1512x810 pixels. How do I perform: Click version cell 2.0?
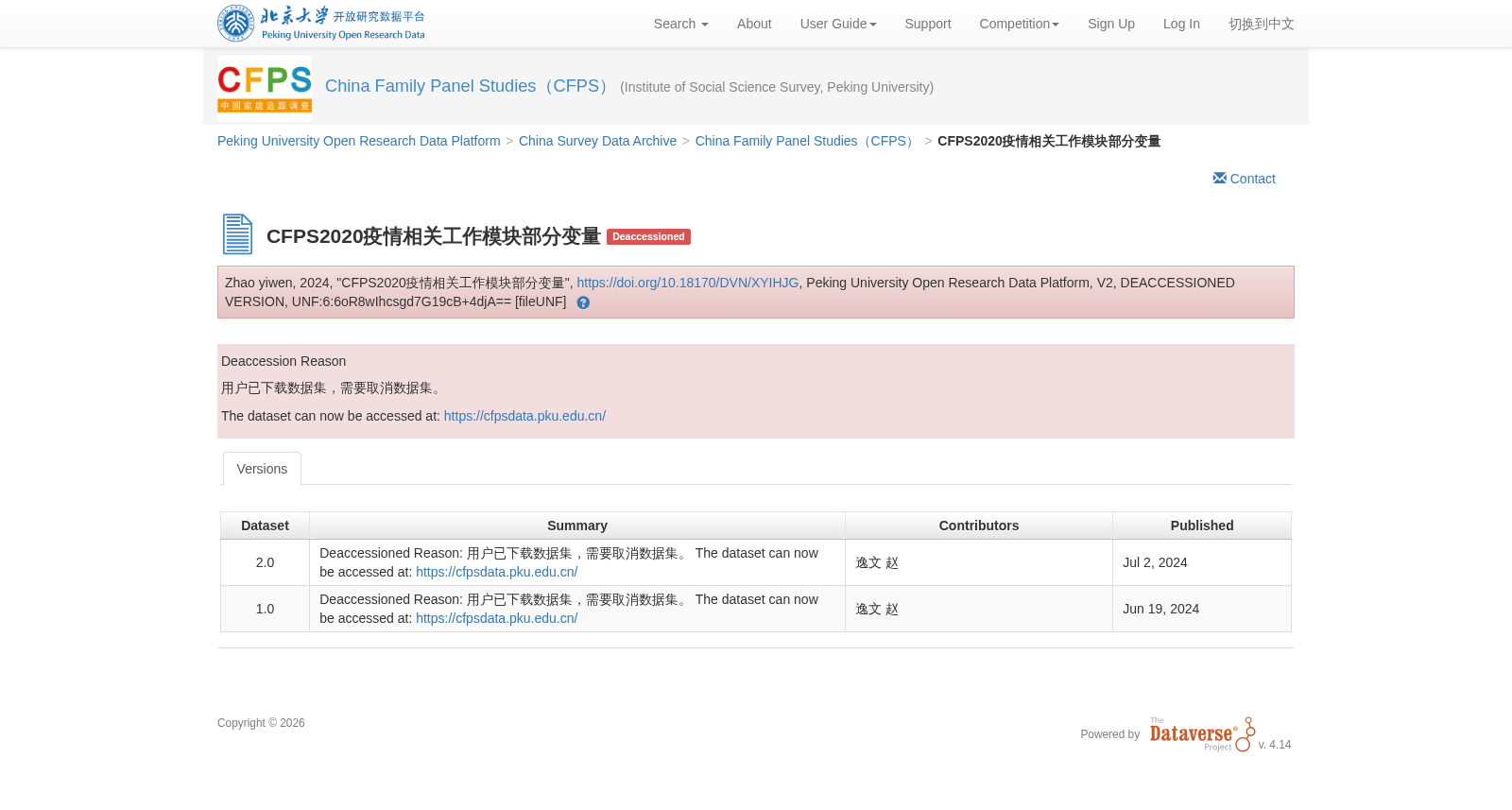tap(265, 562)
